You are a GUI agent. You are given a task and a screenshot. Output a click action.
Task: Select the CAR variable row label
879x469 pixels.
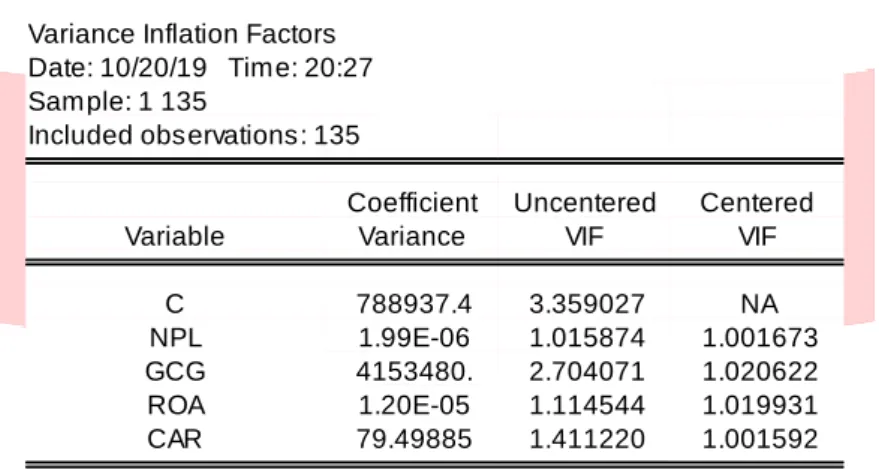click(174, 439)
